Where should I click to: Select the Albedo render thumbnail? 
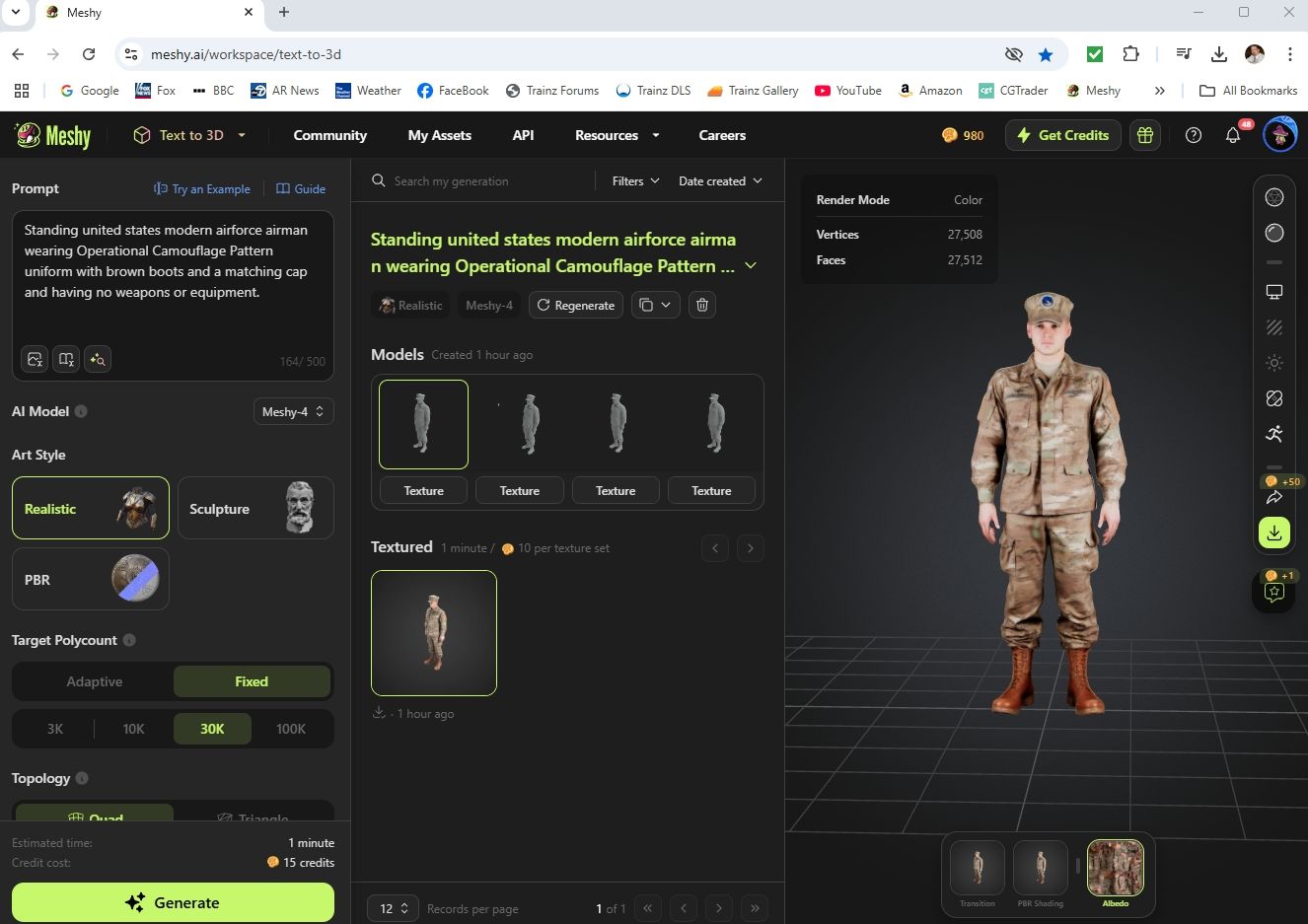pos(1115,869)
